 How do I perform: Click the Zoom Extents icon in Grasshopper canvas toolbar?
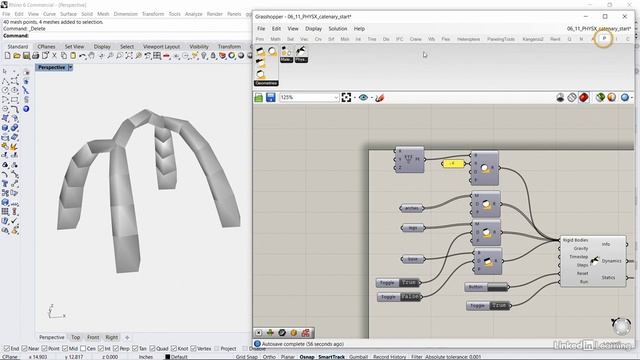[x=346, y=98]
